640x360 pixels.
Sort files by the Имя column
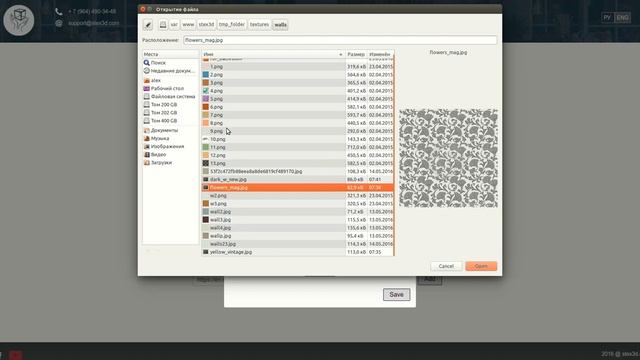tap(273, 54)
